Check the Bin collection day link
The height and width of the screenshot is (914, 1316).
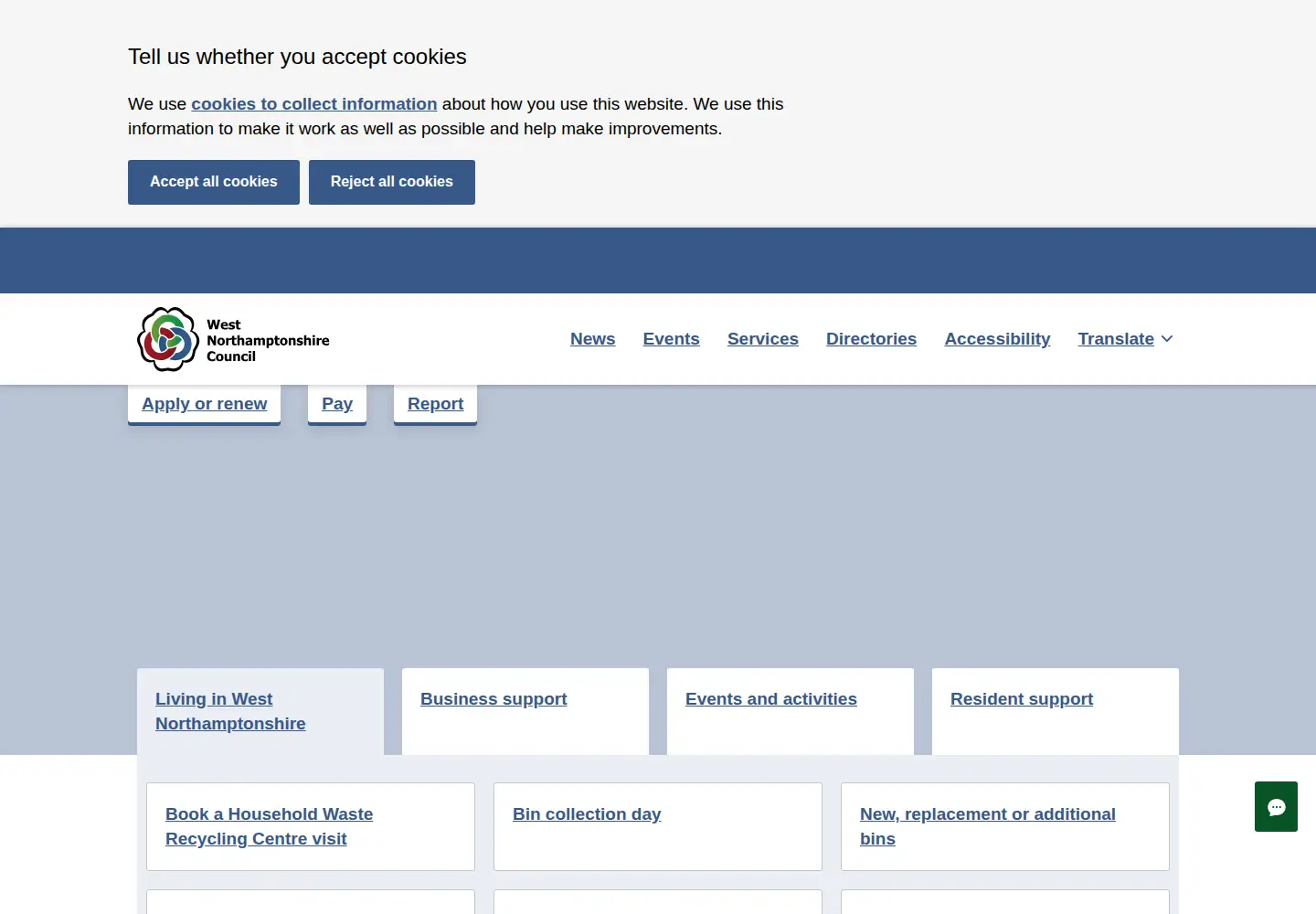(x=587, y=814)
